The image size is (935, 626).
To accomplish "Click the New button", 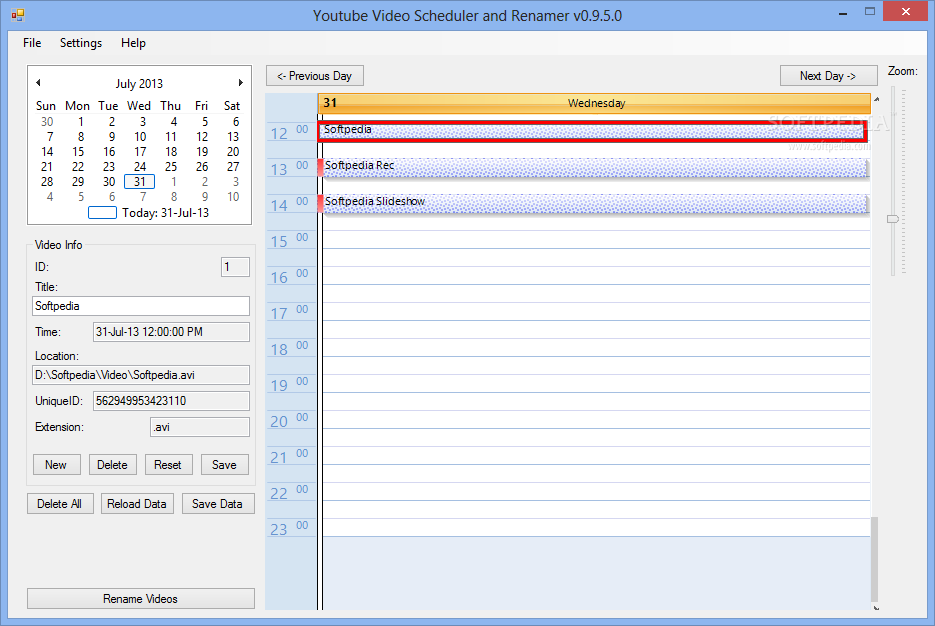I will coord(56,465).
